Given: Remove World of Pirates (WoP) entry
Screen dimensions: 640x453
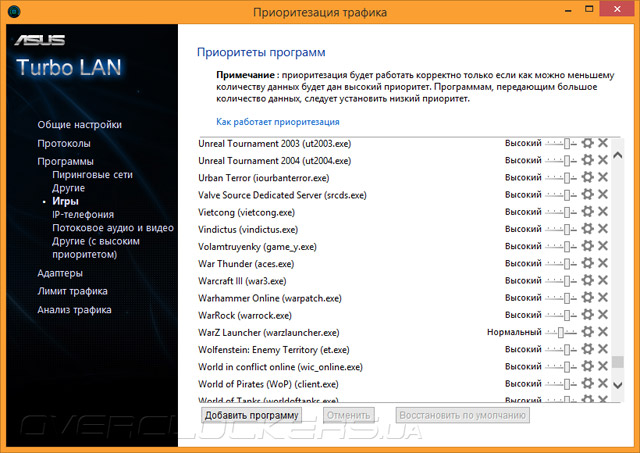Looking at the screenshot, I should point(603,383).
